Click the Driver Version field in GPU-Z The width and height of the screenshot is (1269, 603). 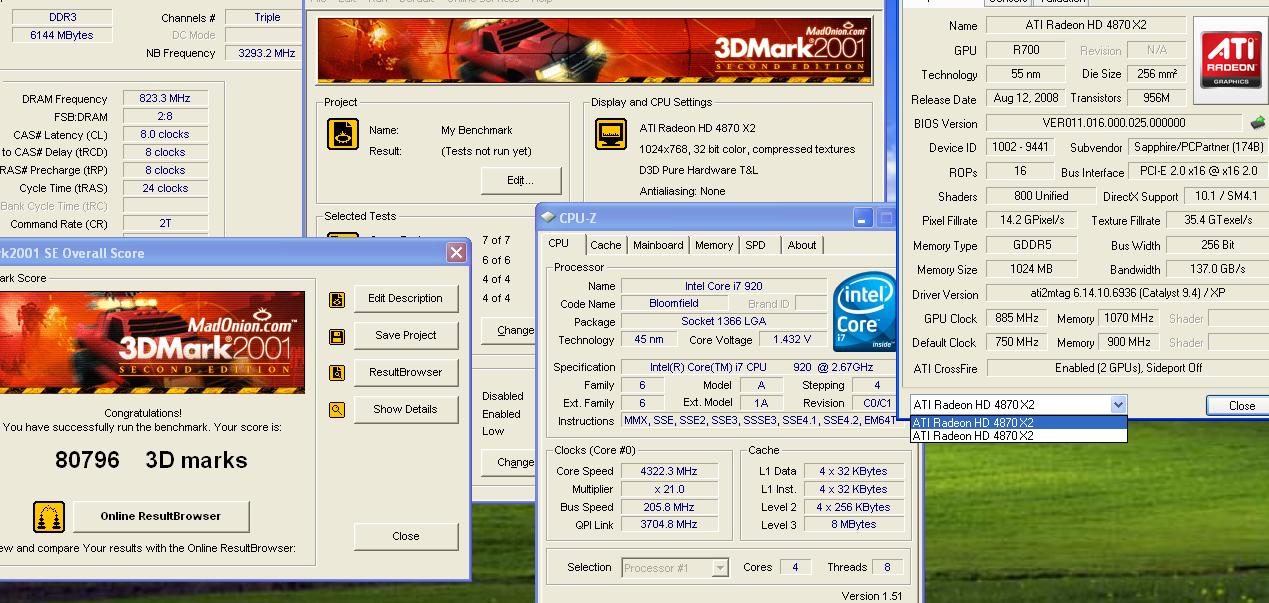[1126, 294]
